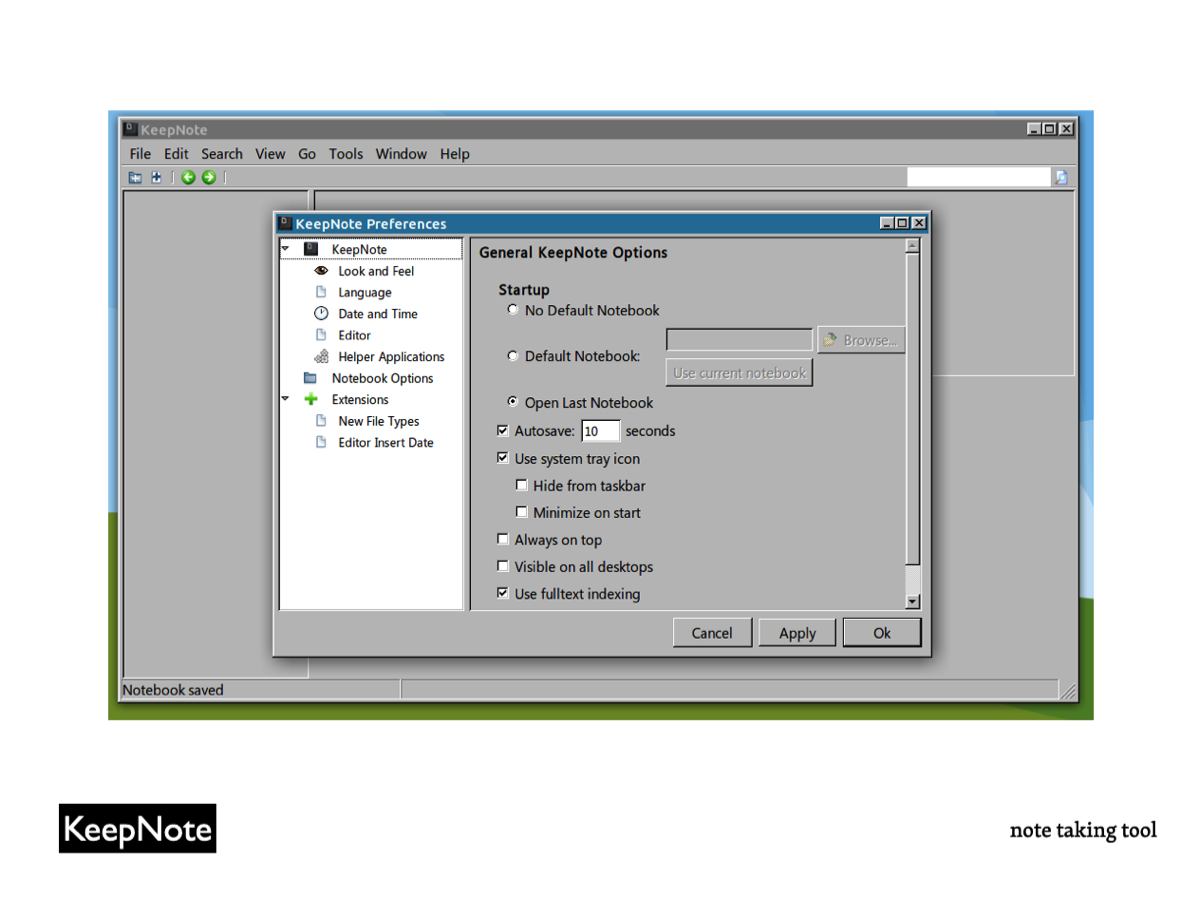Image resolution: width=1200 pixels, height=898 pixels.
Task: Click the green back arrow icon
Action: click(x=188, y=178)
